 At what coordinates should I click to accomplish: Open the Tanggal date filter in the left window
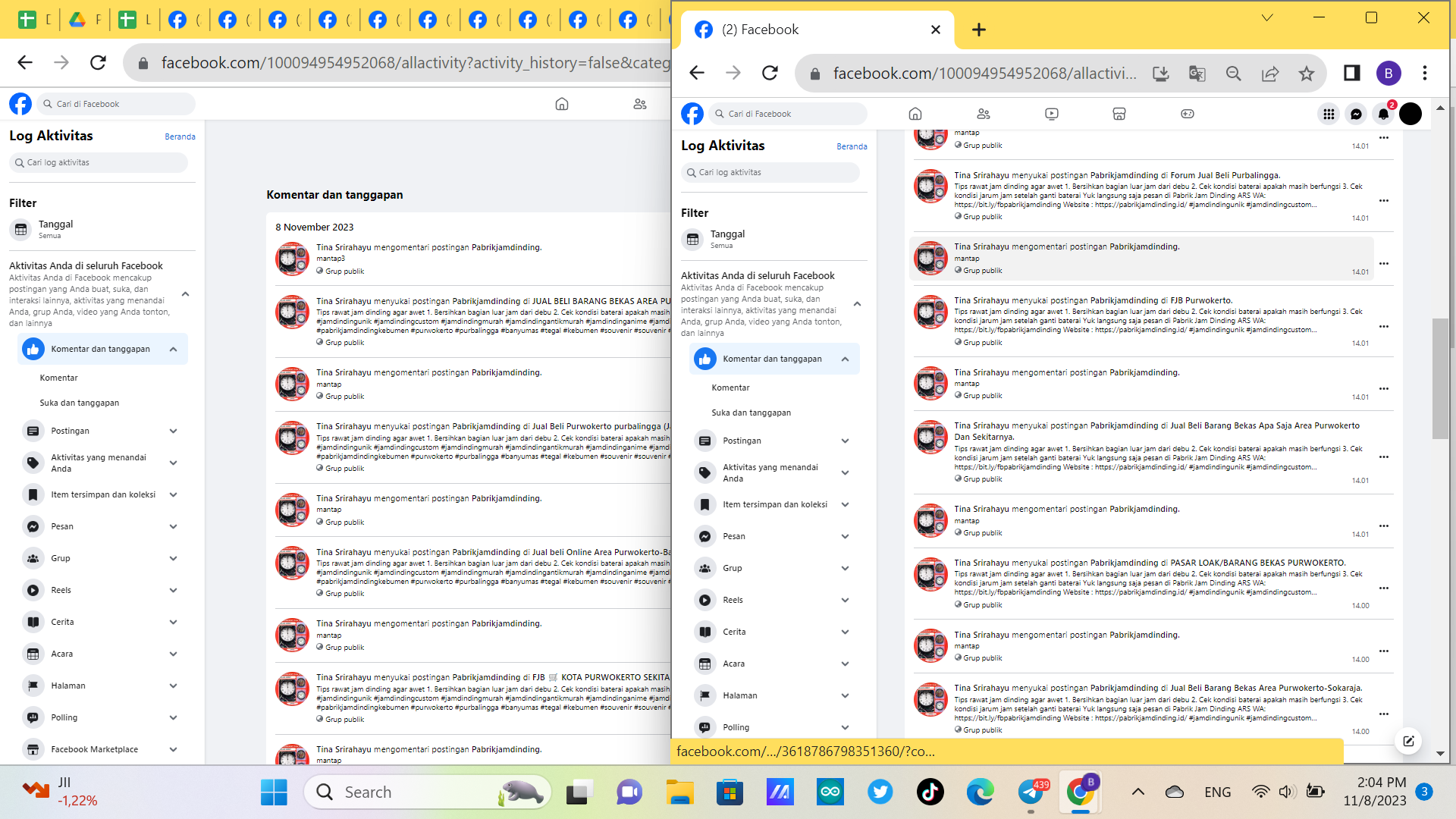[x=55, y=228]
